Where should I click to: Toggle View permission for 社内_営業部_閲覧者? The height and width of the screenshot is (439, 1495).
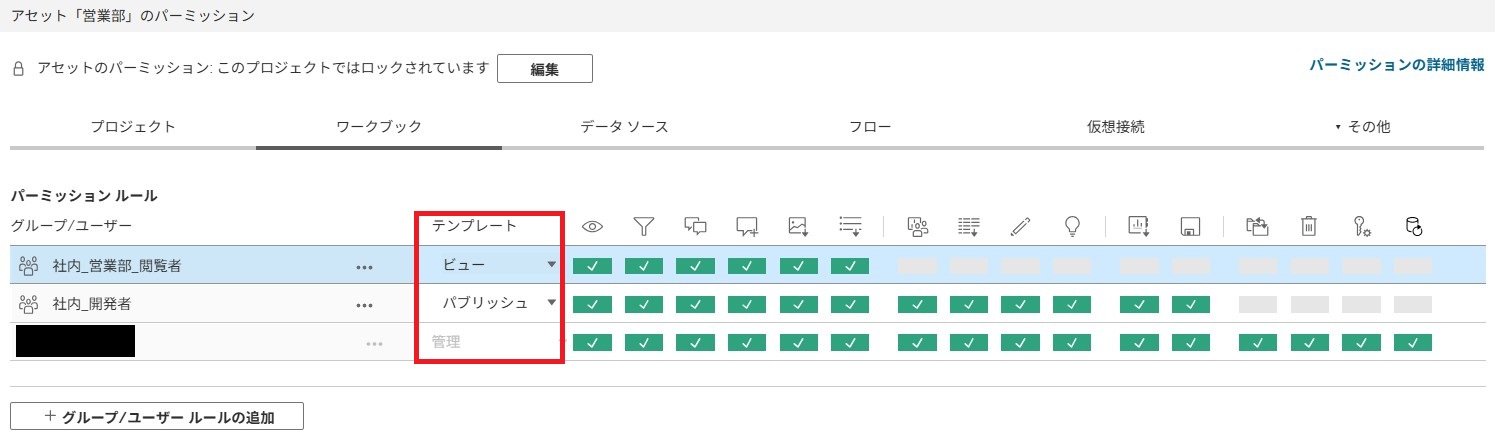(x=592, y=266)
